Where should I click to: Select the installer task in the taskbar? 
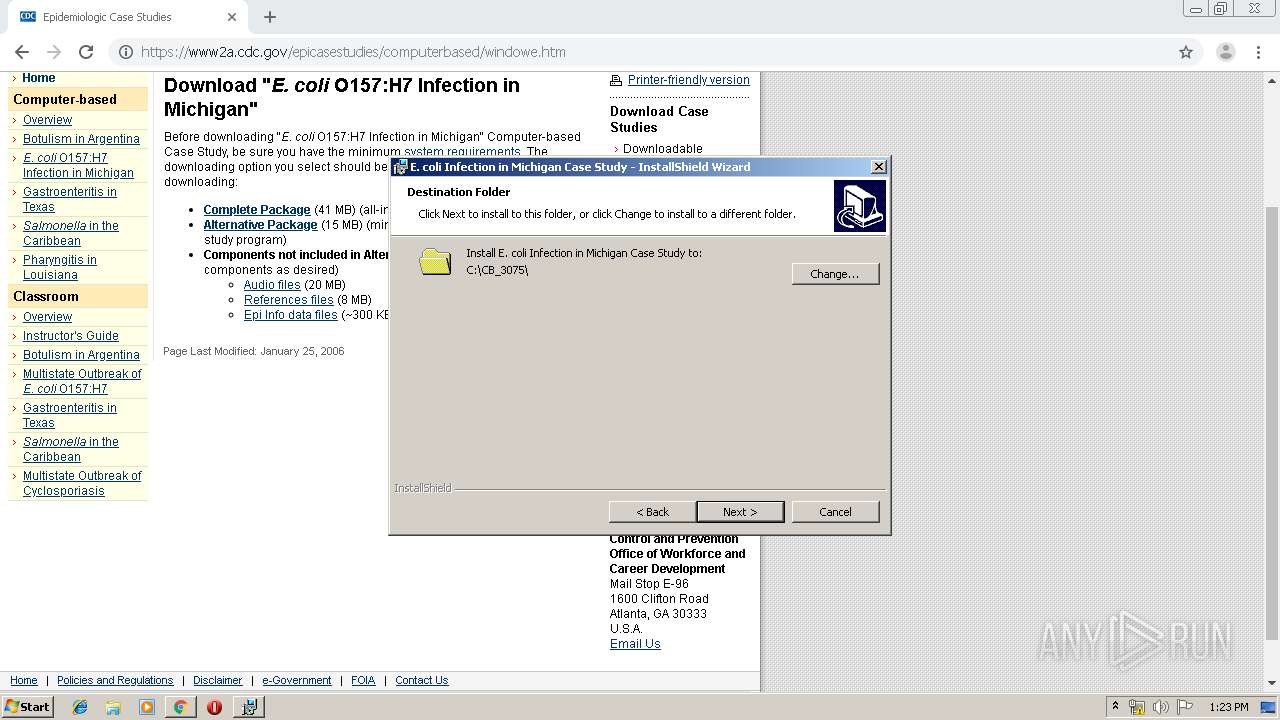click(248, 707)
